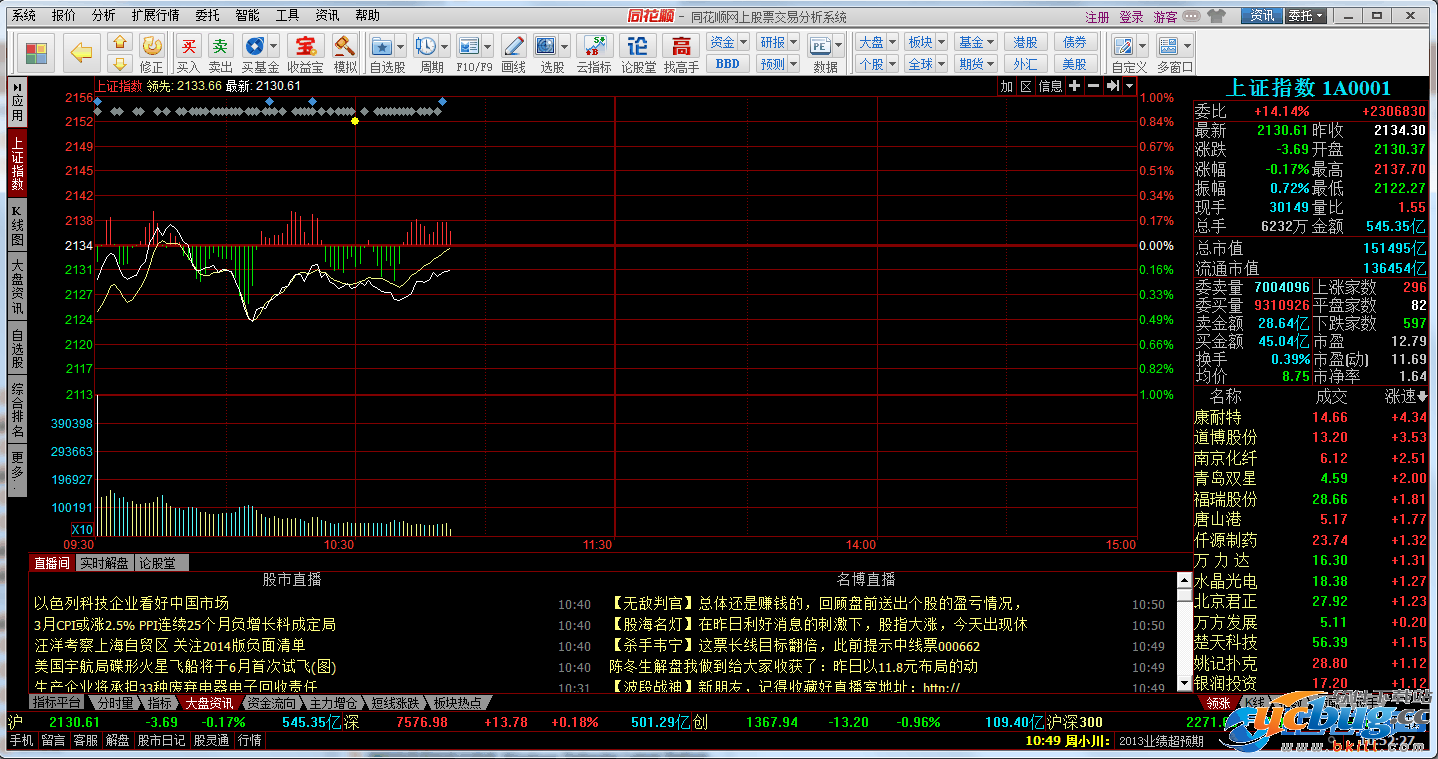1438x759 pixels.
Task: Toggle the 信息 info button above chart
Action: pos(1050,86)
